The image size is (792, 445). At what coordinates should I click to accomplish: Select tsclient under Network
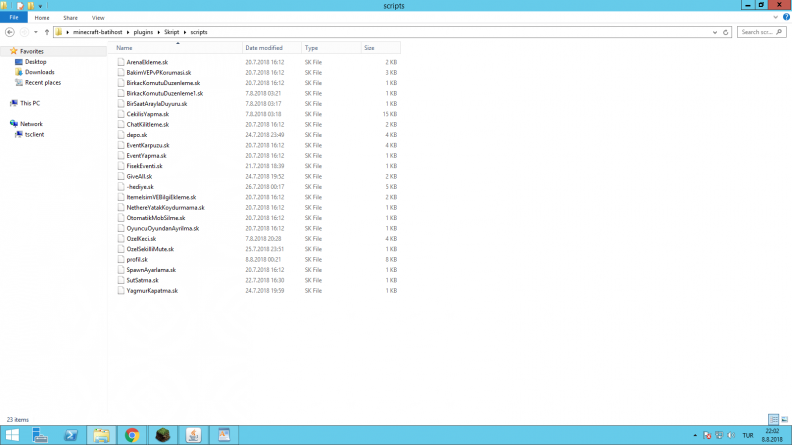(x=34, y=134)
